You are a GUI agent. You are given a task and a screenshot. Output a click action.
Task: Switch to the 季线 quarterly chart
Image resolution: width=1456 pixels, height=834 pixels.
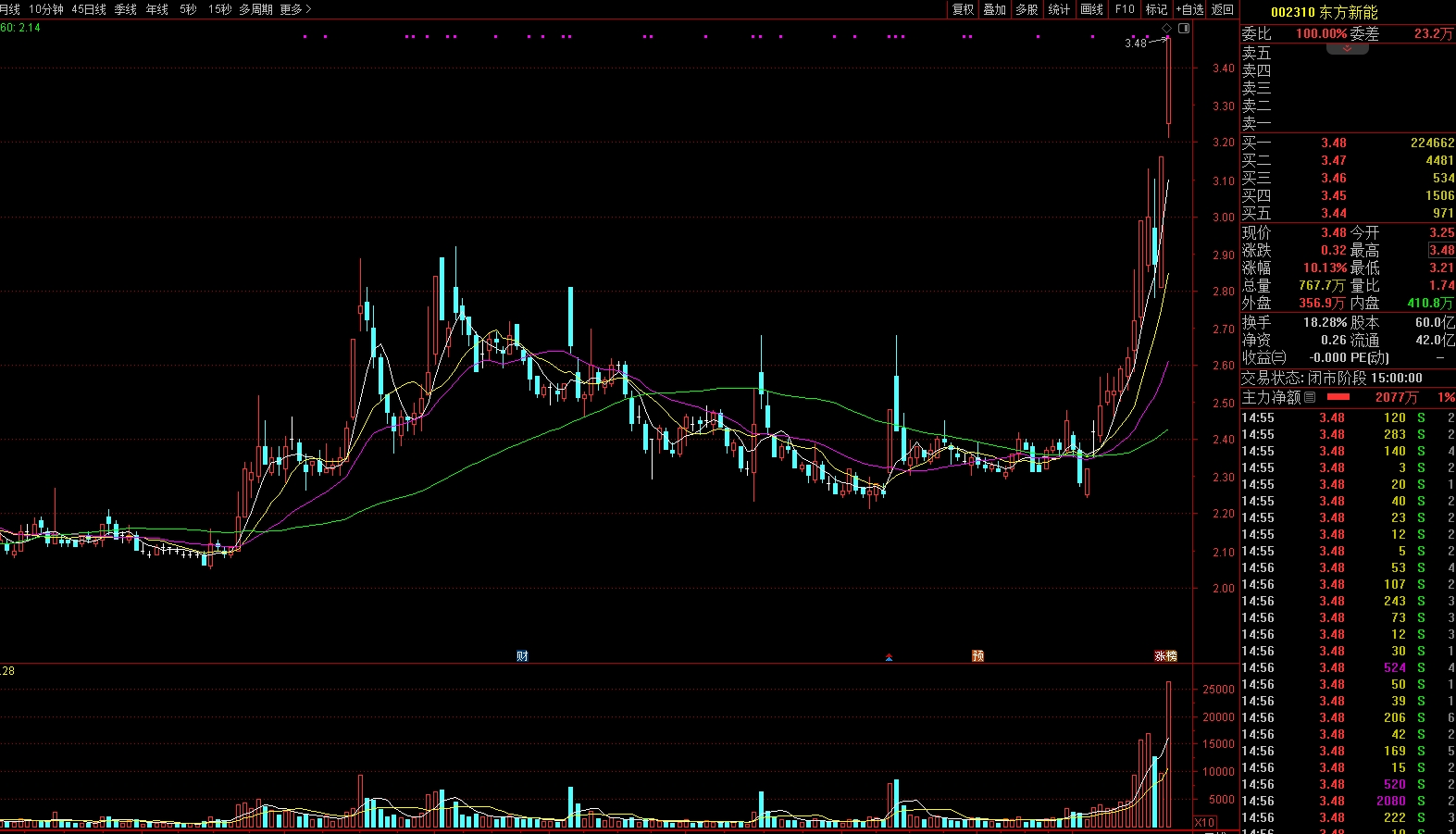(125, 9)
